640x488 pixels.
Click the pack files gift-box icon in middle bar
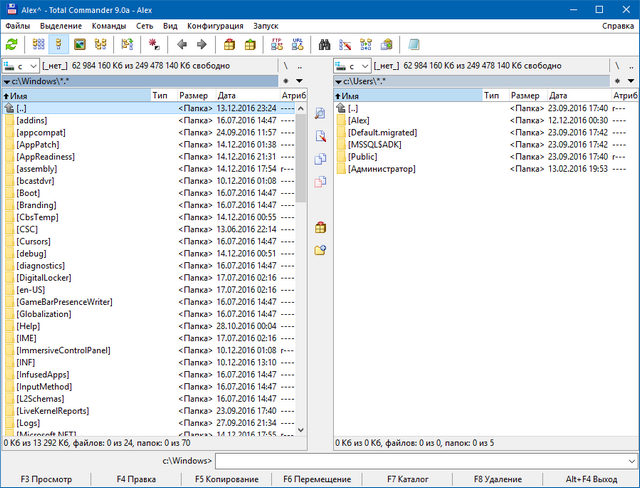point(320,227)
